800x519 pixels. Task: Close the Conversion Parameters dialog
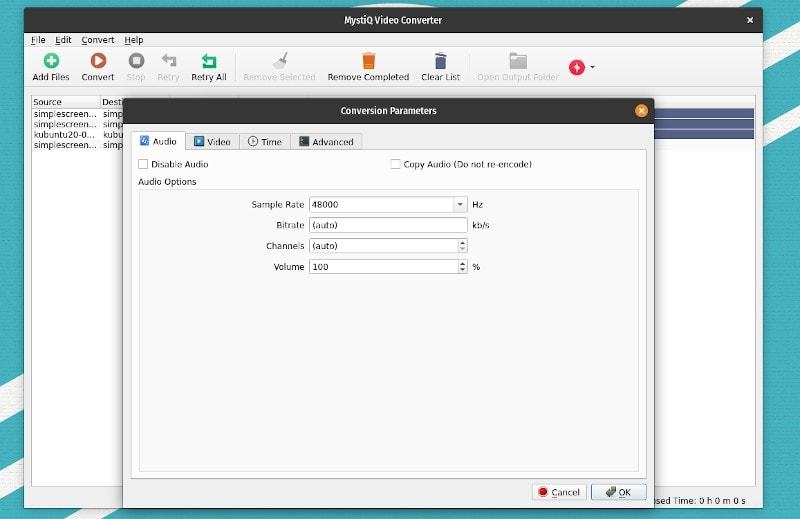click(x=641, y=111)
